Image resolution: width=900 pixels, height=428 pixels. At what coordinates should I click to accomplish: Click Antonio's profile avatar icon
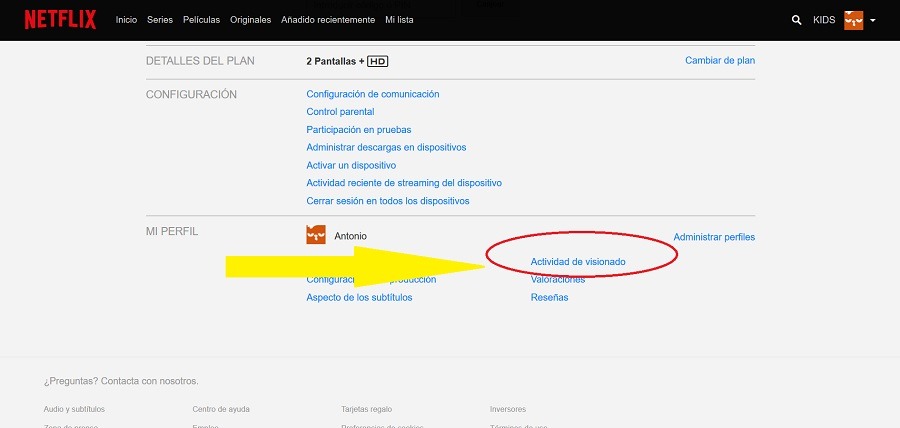(316, 235)
